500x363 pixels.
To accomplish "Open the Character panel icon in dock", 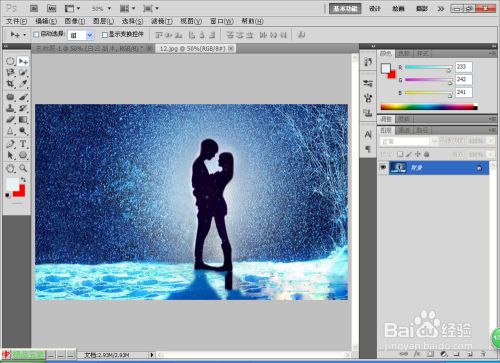I will [368, 134].
